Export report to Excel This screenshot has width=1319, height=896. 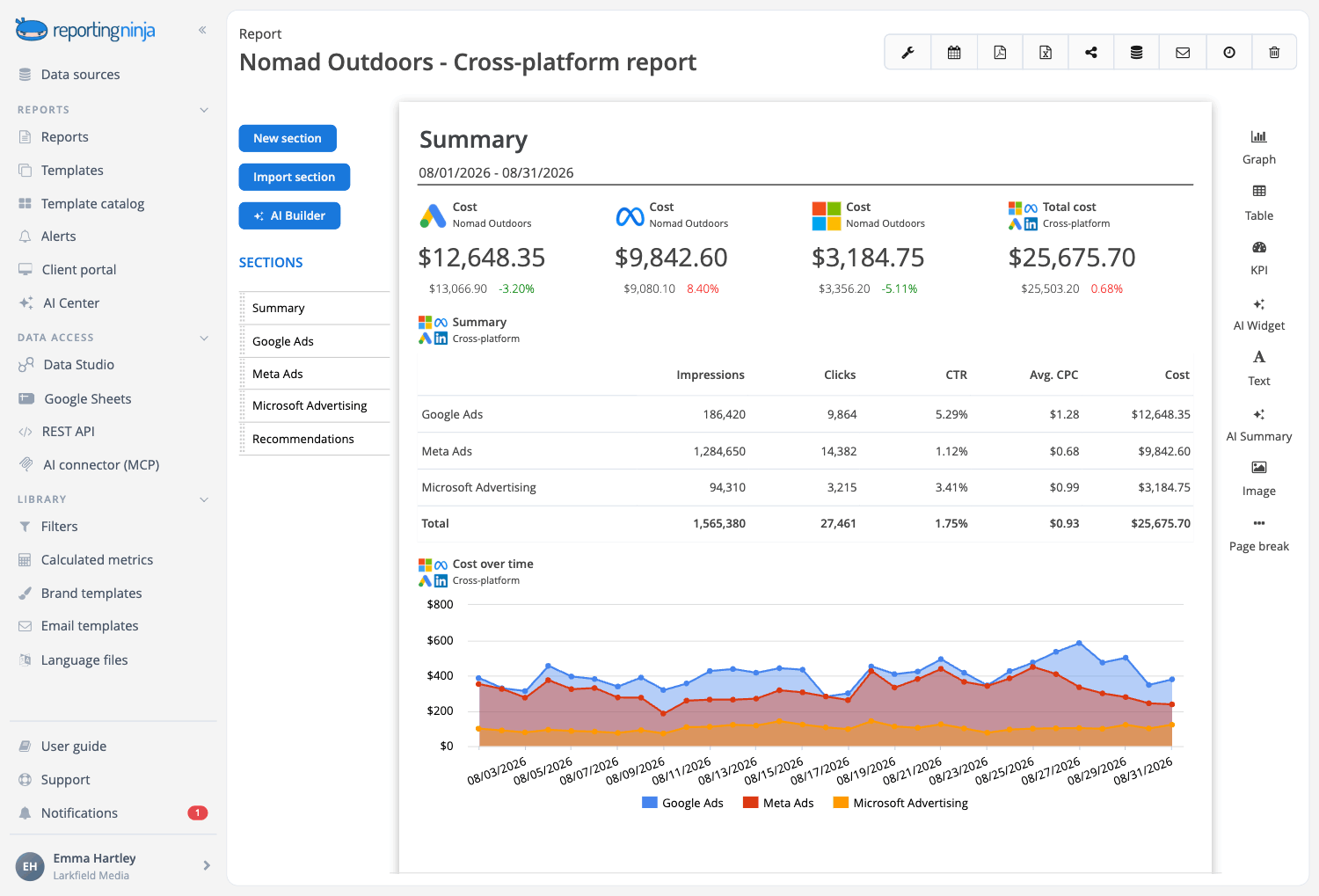point(1046,53)
